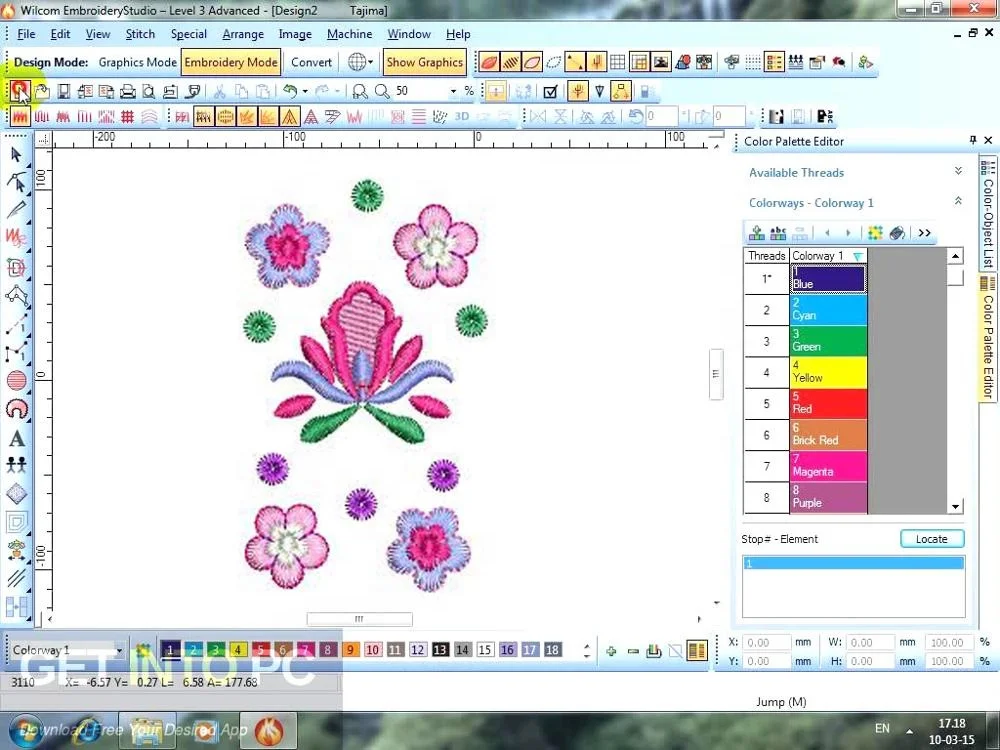Click the Convert button
Viewport: 1000px width, 750px height.
311,62
